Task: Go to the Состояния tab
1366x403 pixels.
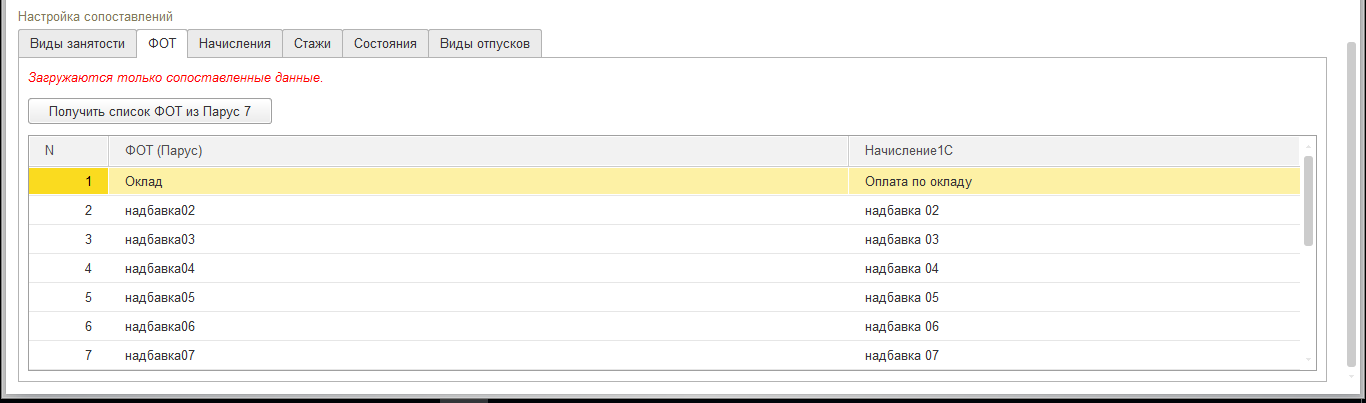Action: point(385,43)
